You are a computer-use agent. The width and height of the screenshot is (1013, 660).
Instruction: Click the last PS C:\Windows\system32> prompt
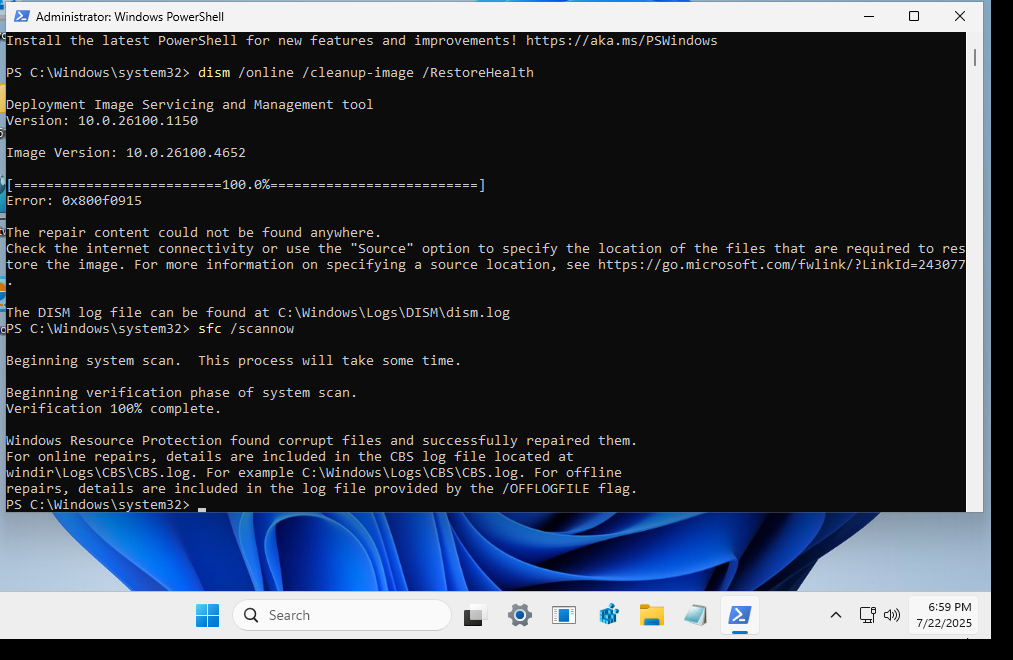tap(98, 504)
